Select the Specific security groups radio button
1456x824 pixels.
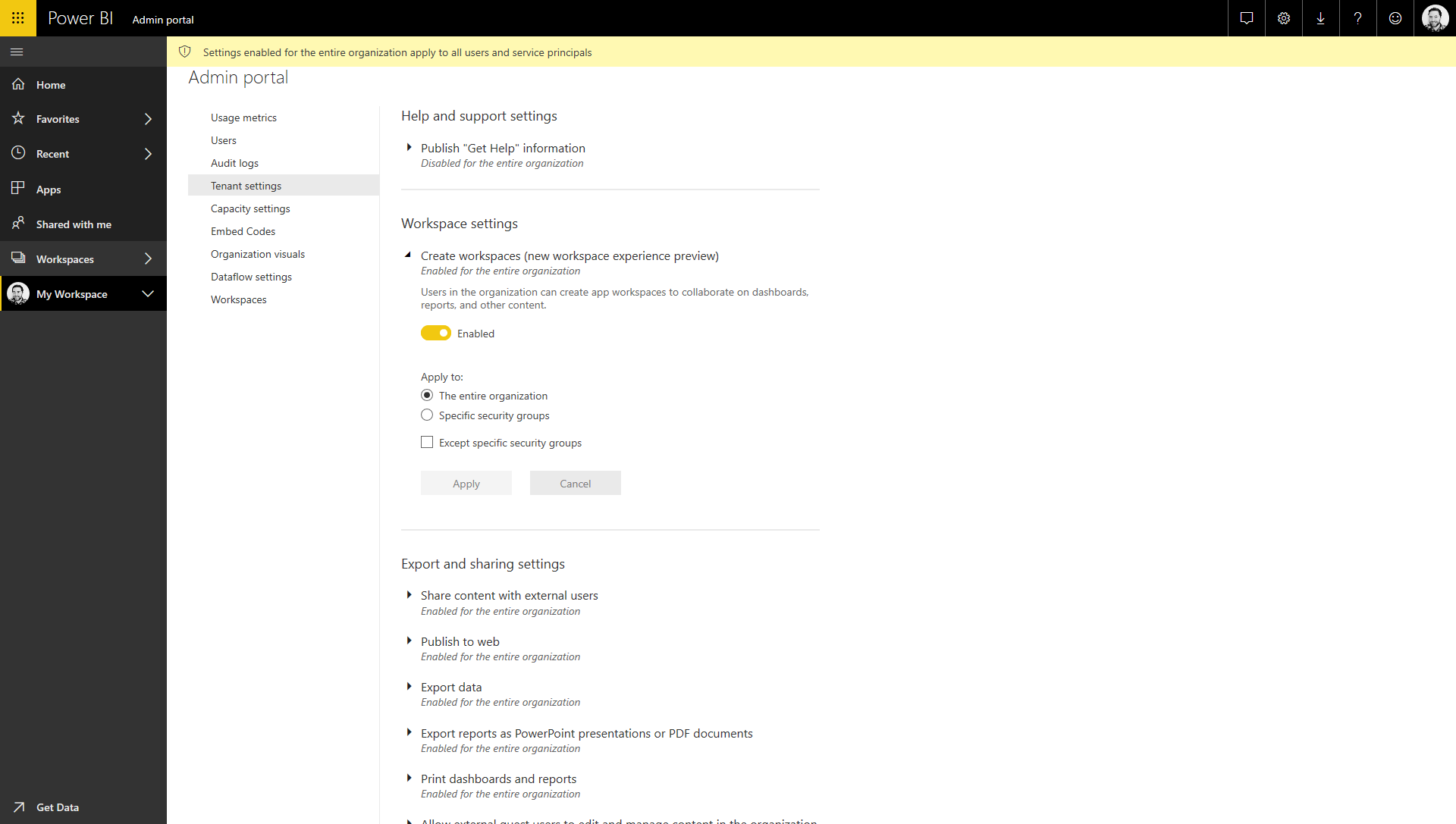pyautogui.click(x=427, y=415)
